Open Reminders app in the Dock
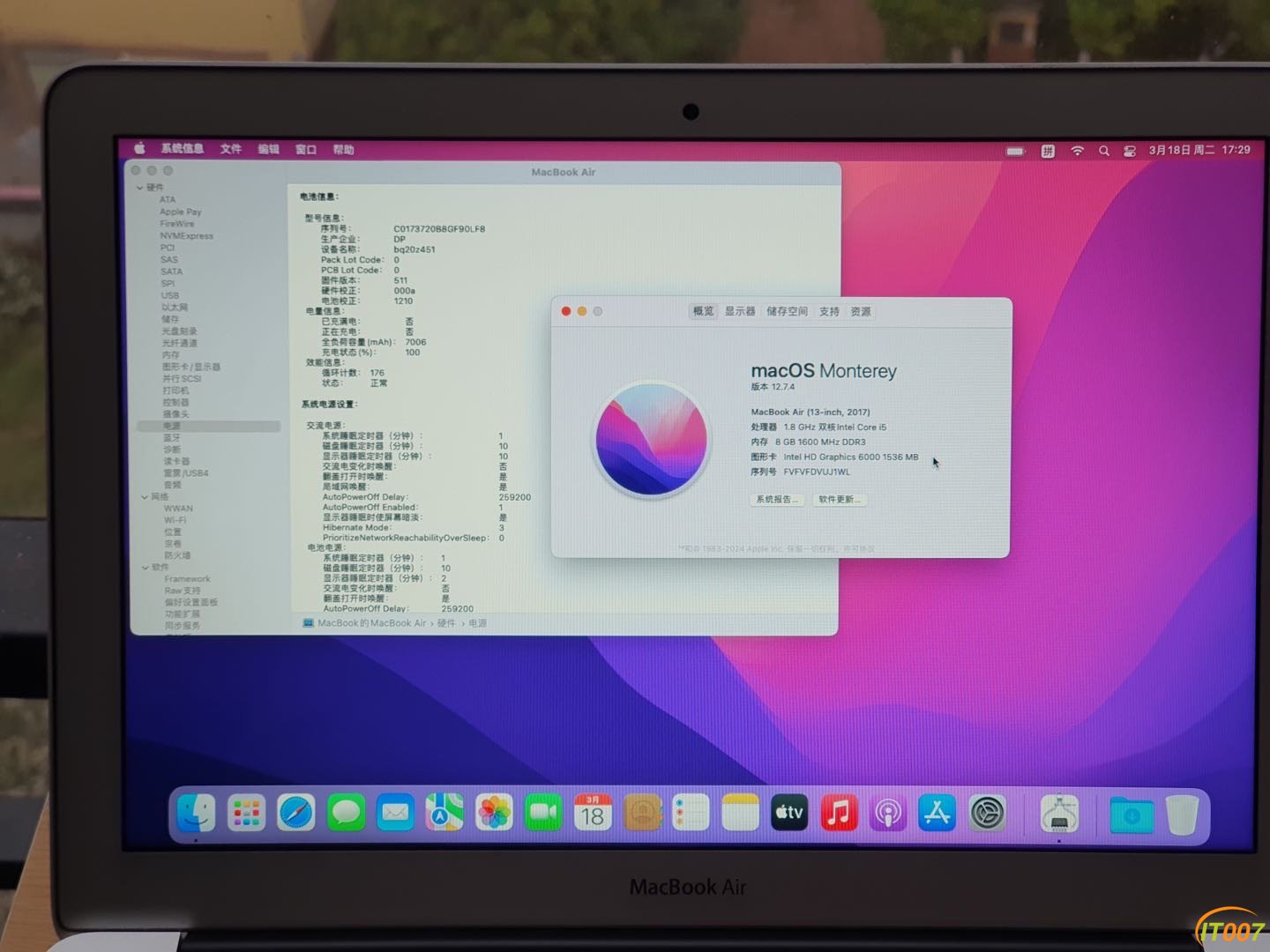Screen dimensions: 1270x952 pyautogui.click(x=691, y=813)
